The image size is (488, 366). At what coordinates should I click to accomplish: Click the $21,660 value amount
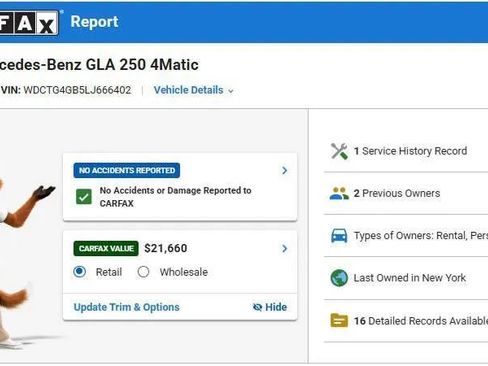[166, 248]
